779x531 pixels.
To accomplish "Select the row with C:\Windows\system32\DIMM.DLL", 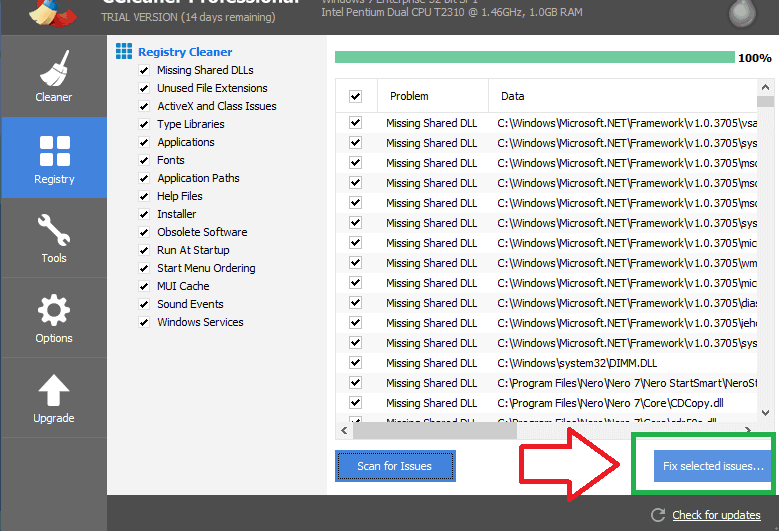I will click(x=546, y=363).
